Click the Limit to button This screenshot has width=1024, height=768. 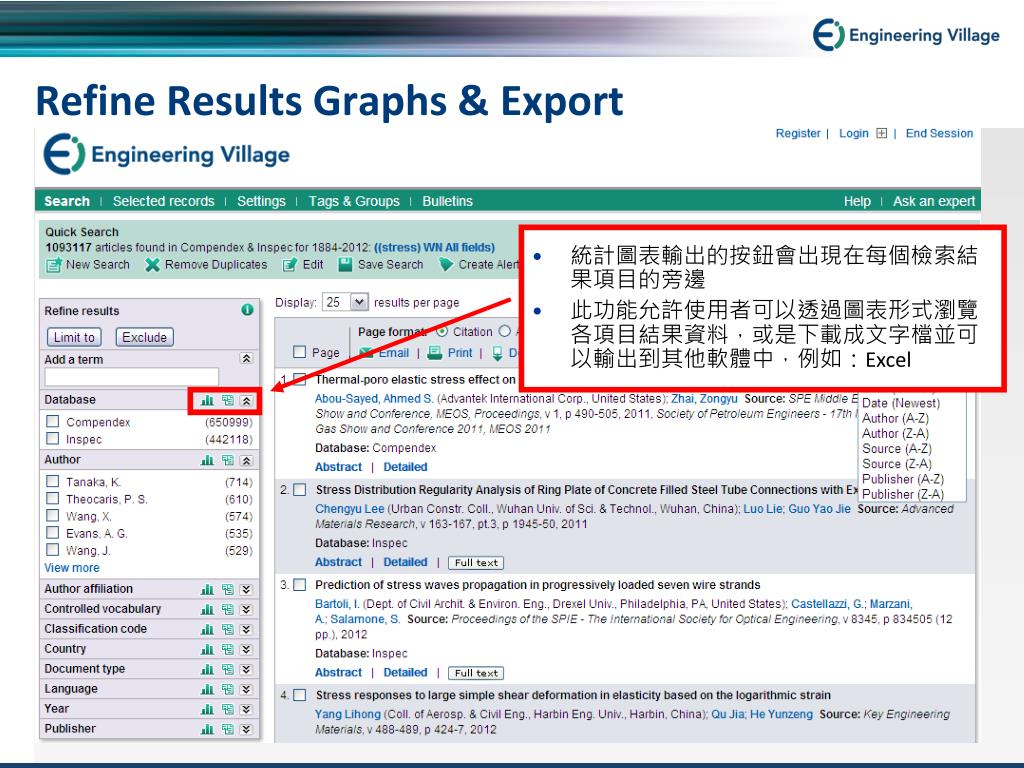coord(74,337)
